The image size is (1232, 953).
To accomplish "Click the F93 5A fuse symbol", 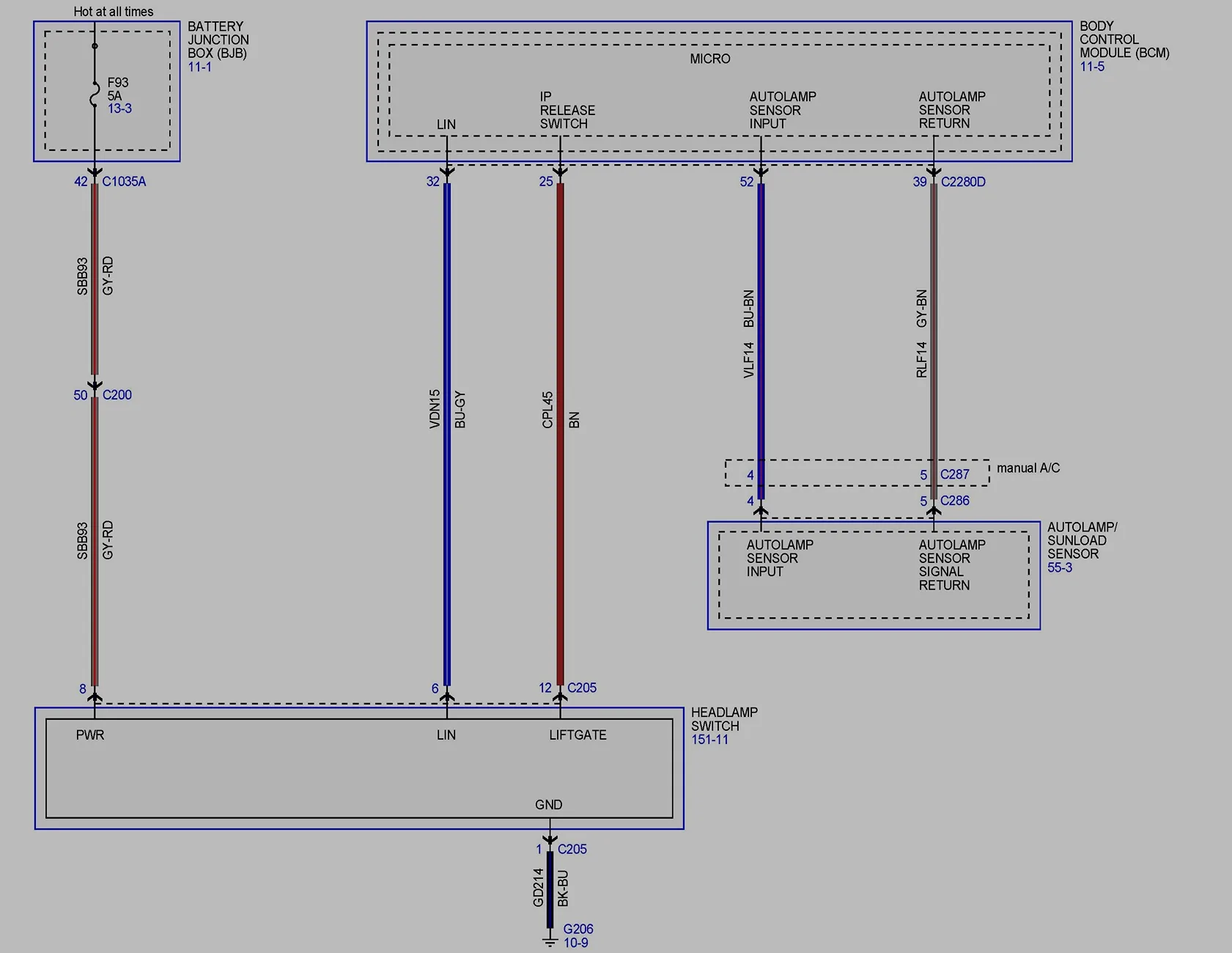I will tap(95, 95).
